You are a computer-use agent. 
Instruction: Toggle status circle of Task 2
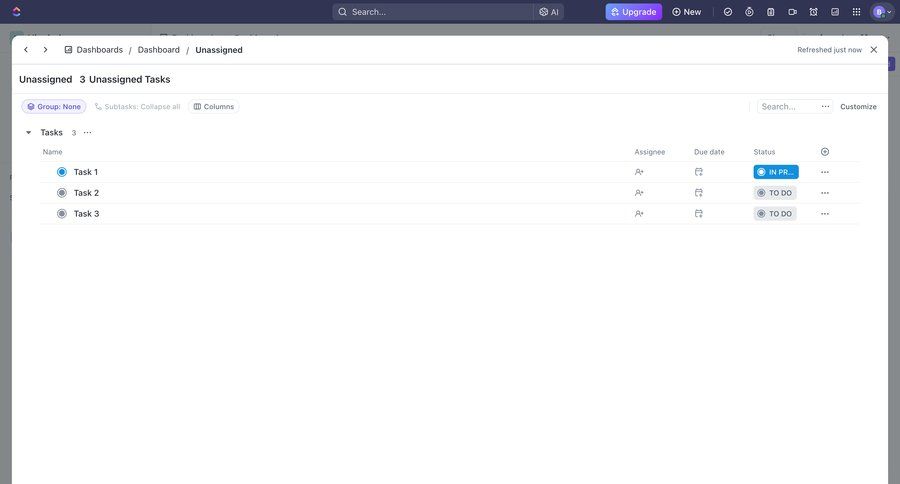point(62,193)
